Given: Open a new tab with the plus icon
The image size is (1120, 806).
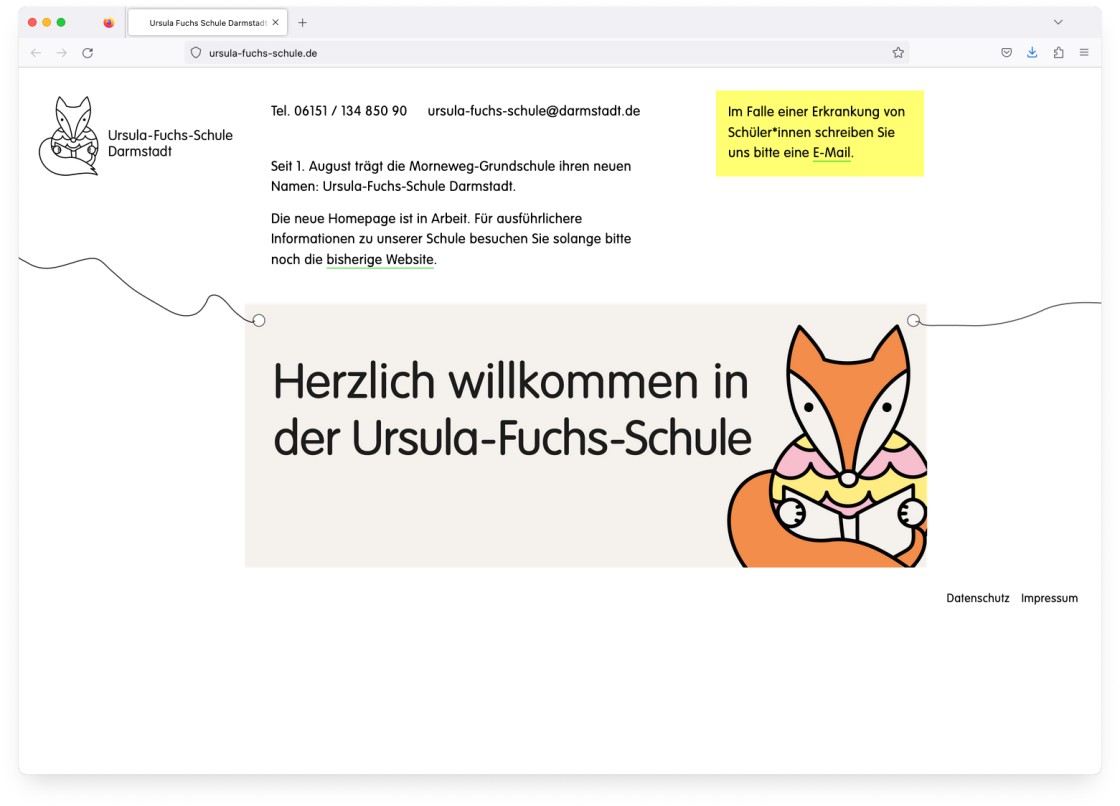Looking at the screenshot, I should coord(302,23).
